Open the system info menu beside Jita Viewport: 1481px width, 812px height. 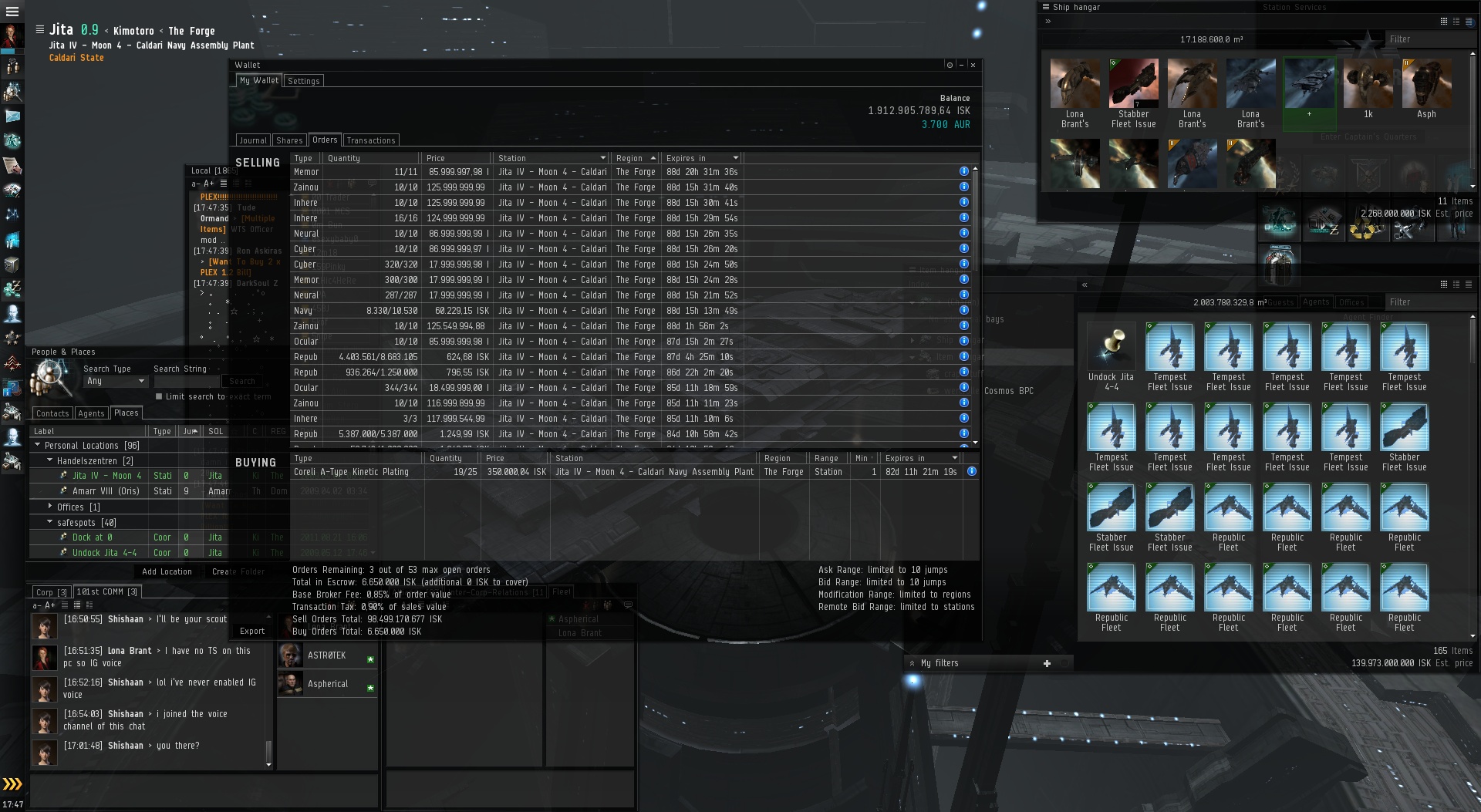[x=39, y=29]
